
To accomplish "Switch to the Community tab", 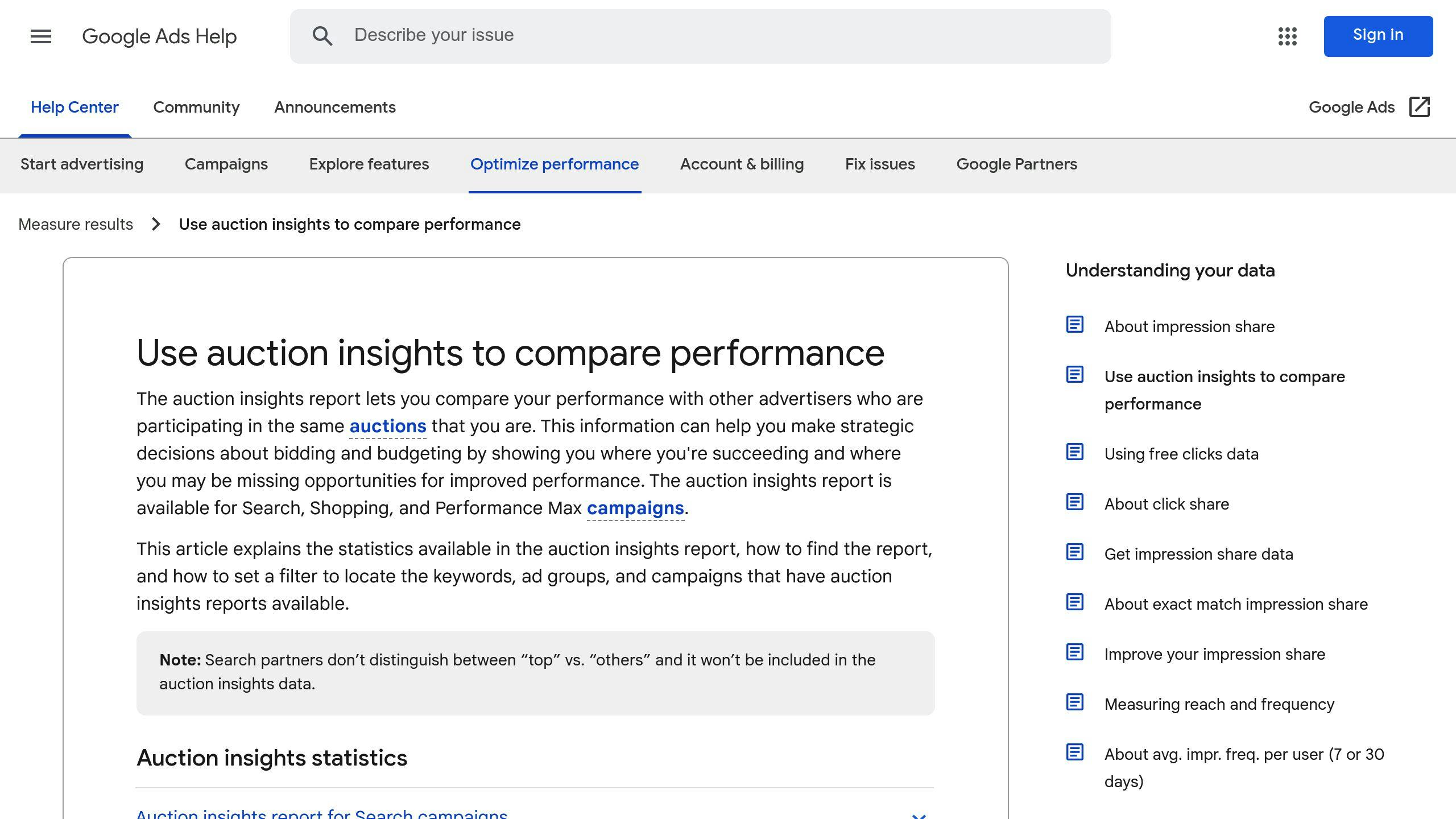I will (x=196, y=107).
